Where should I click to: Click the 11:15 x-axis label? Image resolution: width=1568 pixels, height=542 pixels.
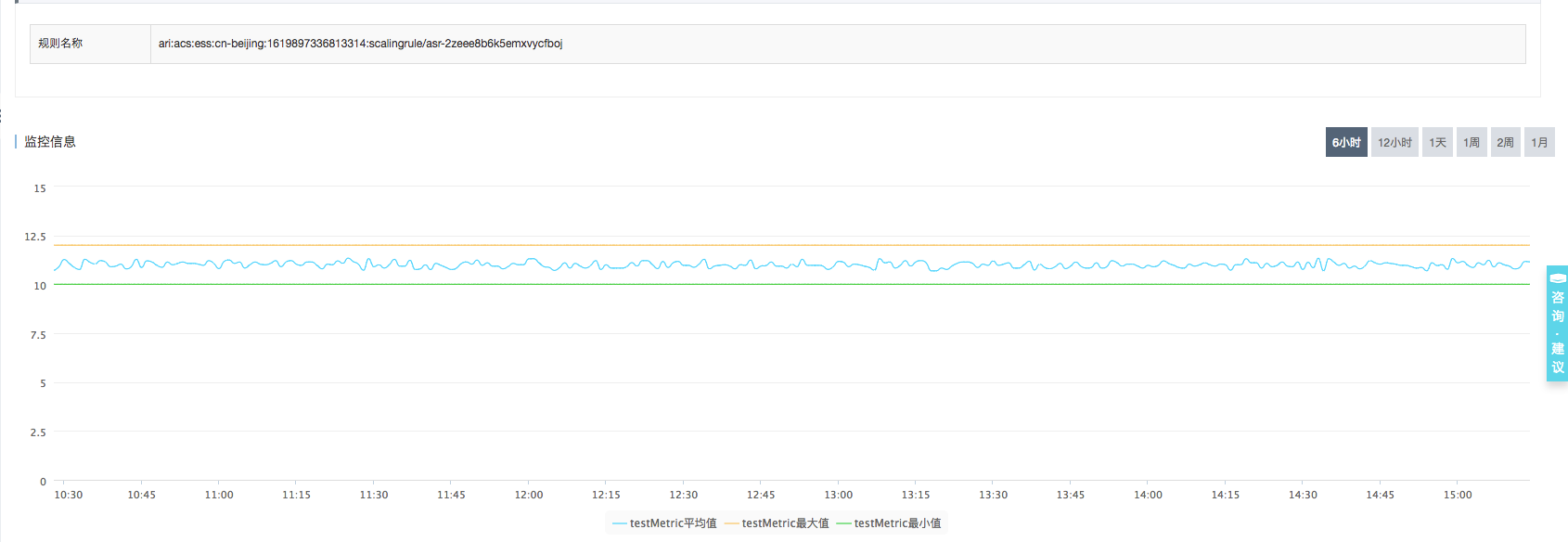point(297,495)
